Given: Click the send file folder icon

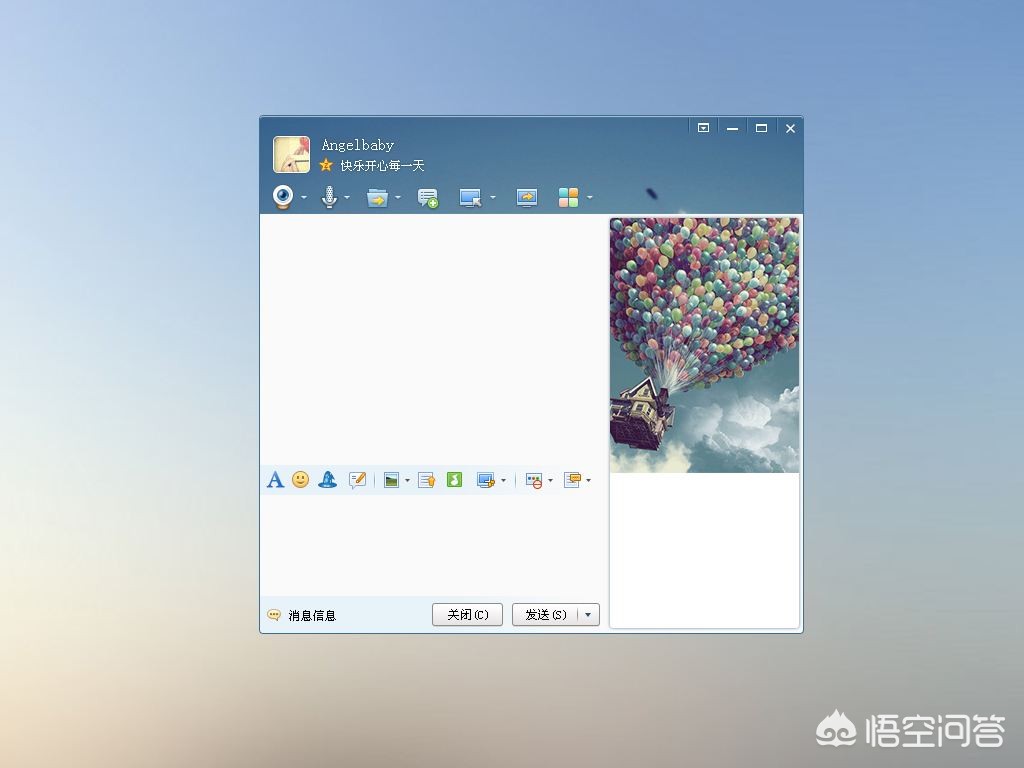Looking at the screenshot, I should point(377,197).
